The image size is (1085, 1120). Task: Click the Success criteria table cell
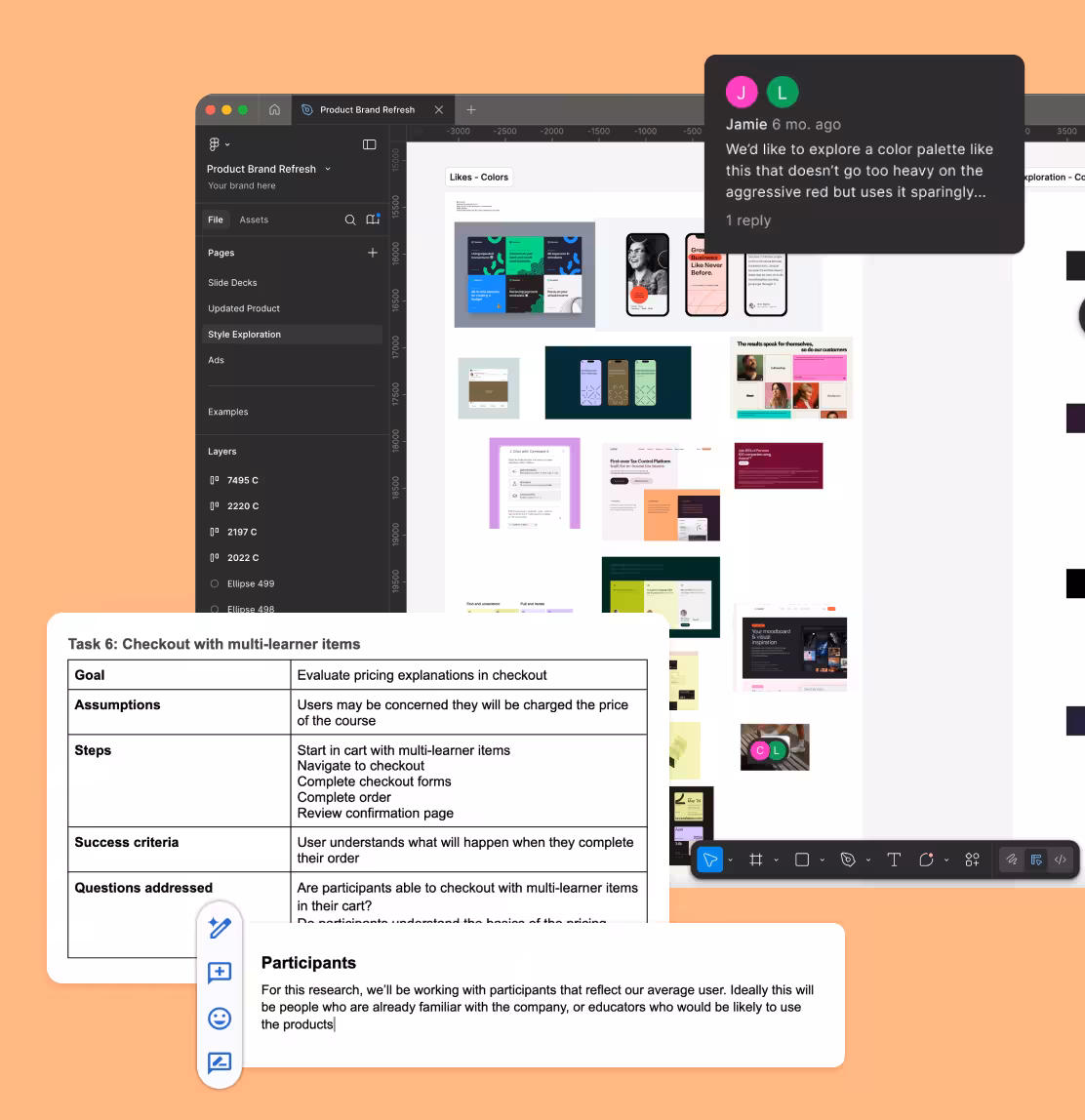(x=180, y=850)
